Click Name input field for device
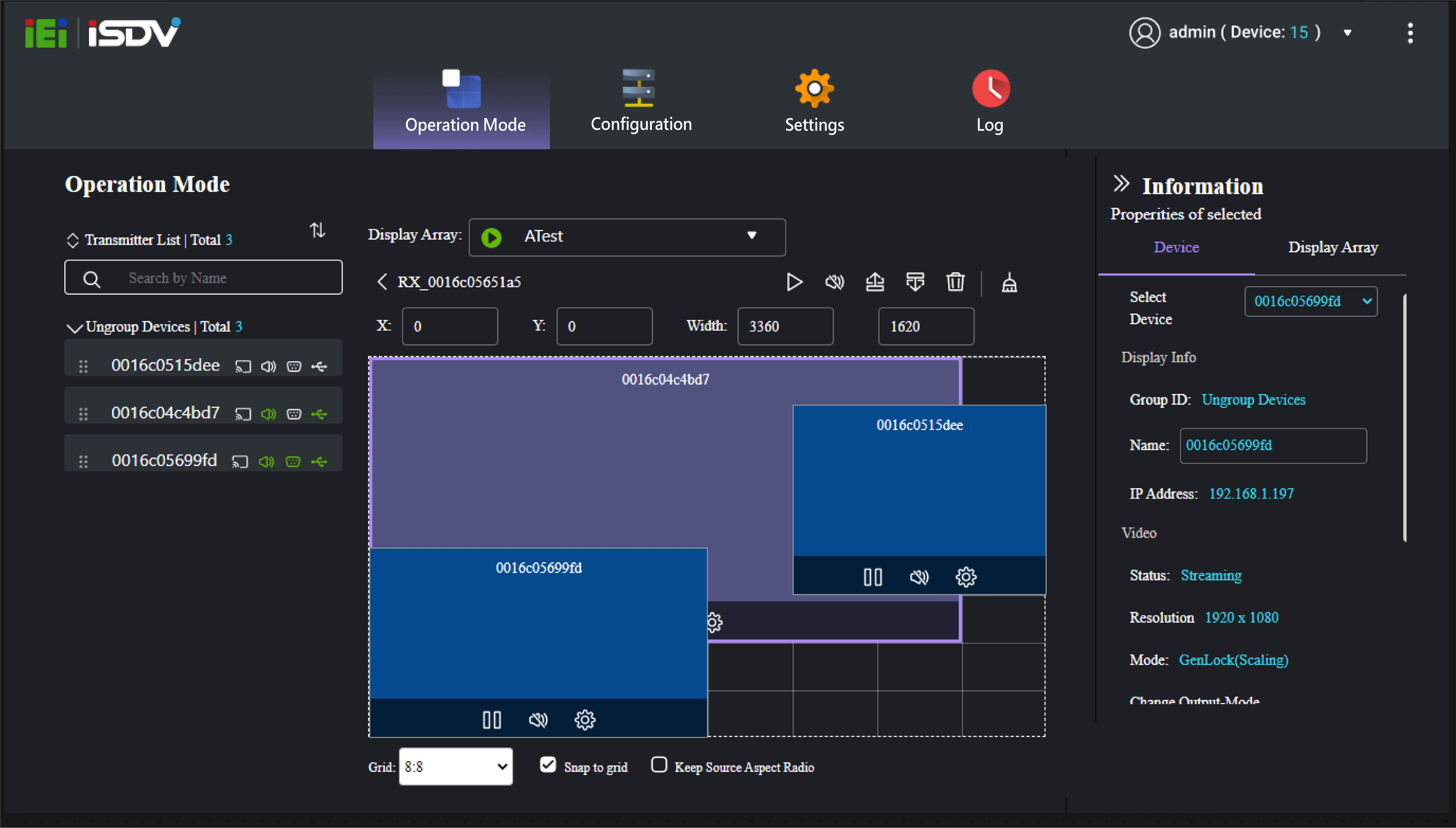 (1271, 445)
